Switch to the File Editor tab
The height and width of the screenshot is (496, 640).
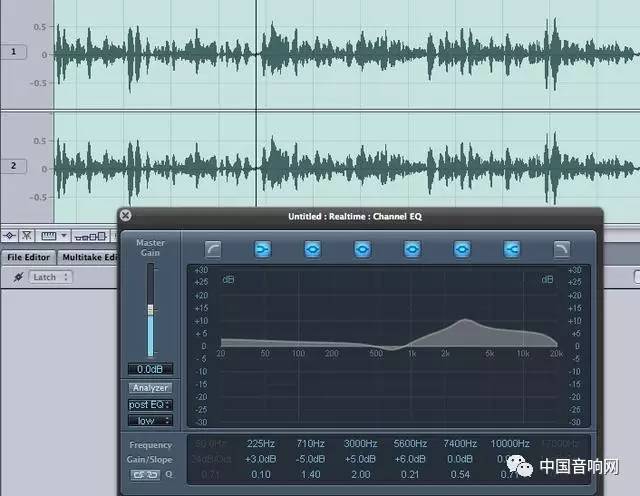point(28,257)
